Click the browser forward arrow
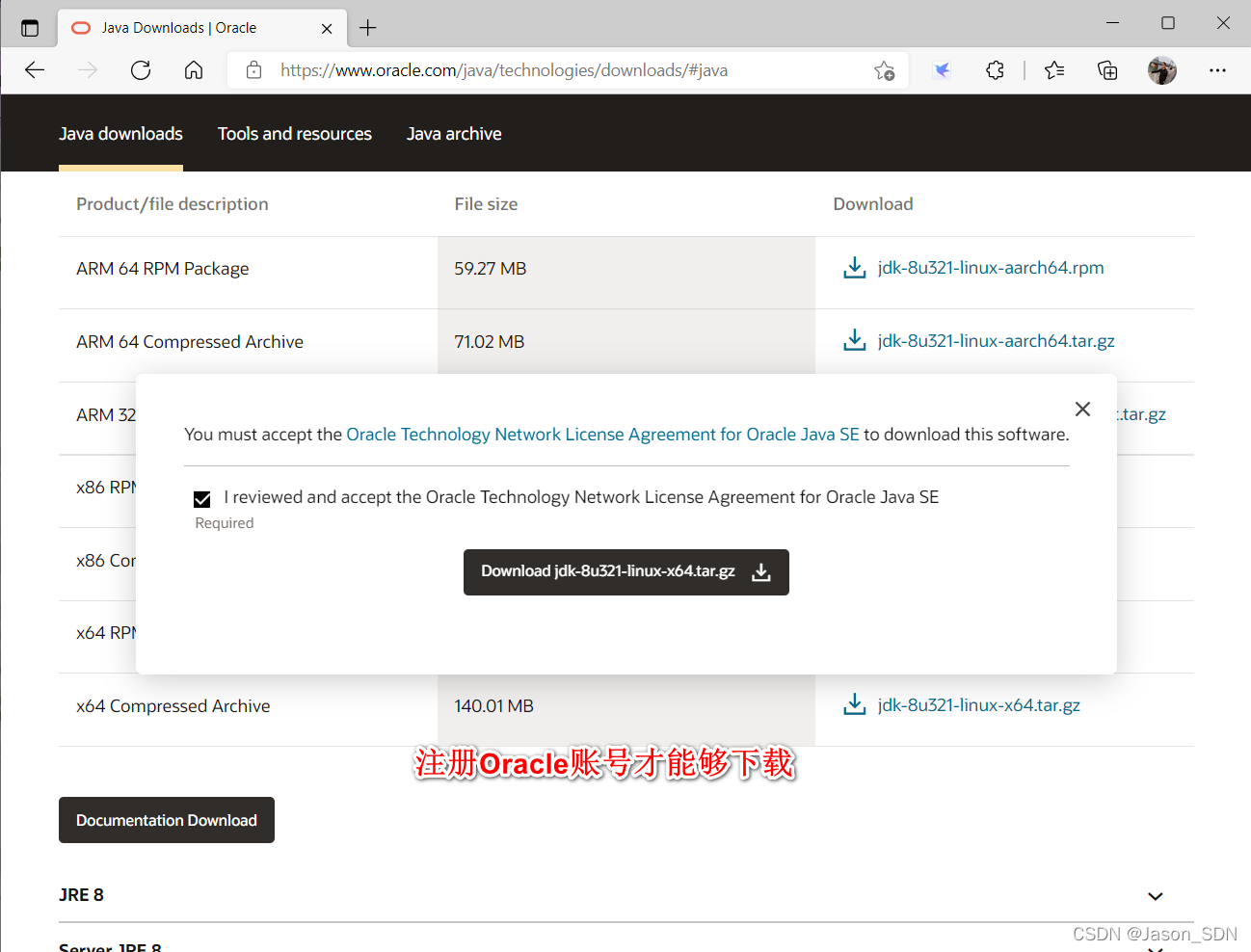The width and height of the screenshot is (1251, 952). click(x=88, y=70)
